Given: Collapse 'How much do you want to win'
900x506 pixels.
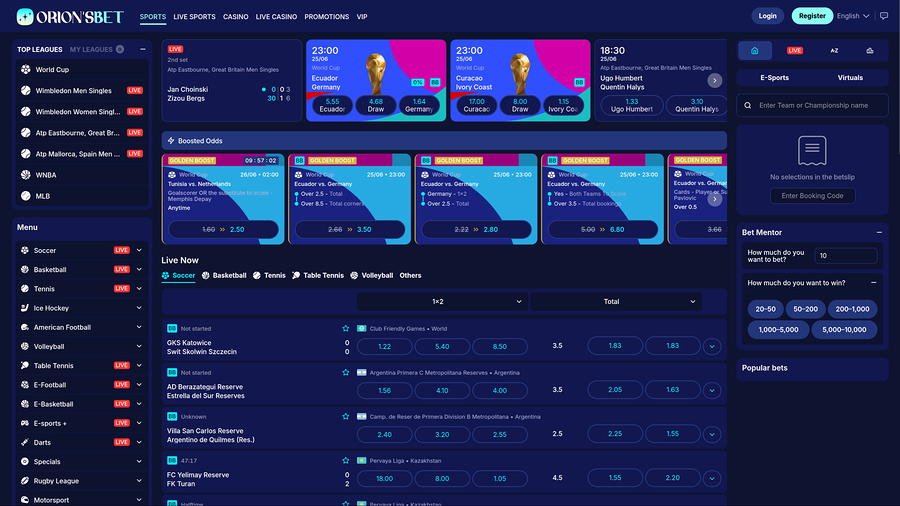Looking at the screenshot, I should [x=874, y=283].
